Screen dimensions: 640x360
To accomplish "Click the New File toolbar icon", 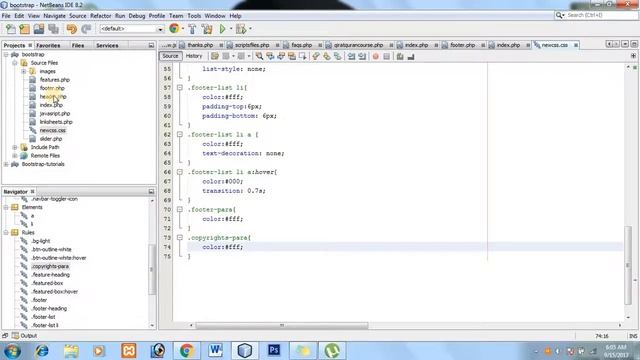I will pyautogui.click(x=11, y=29).
